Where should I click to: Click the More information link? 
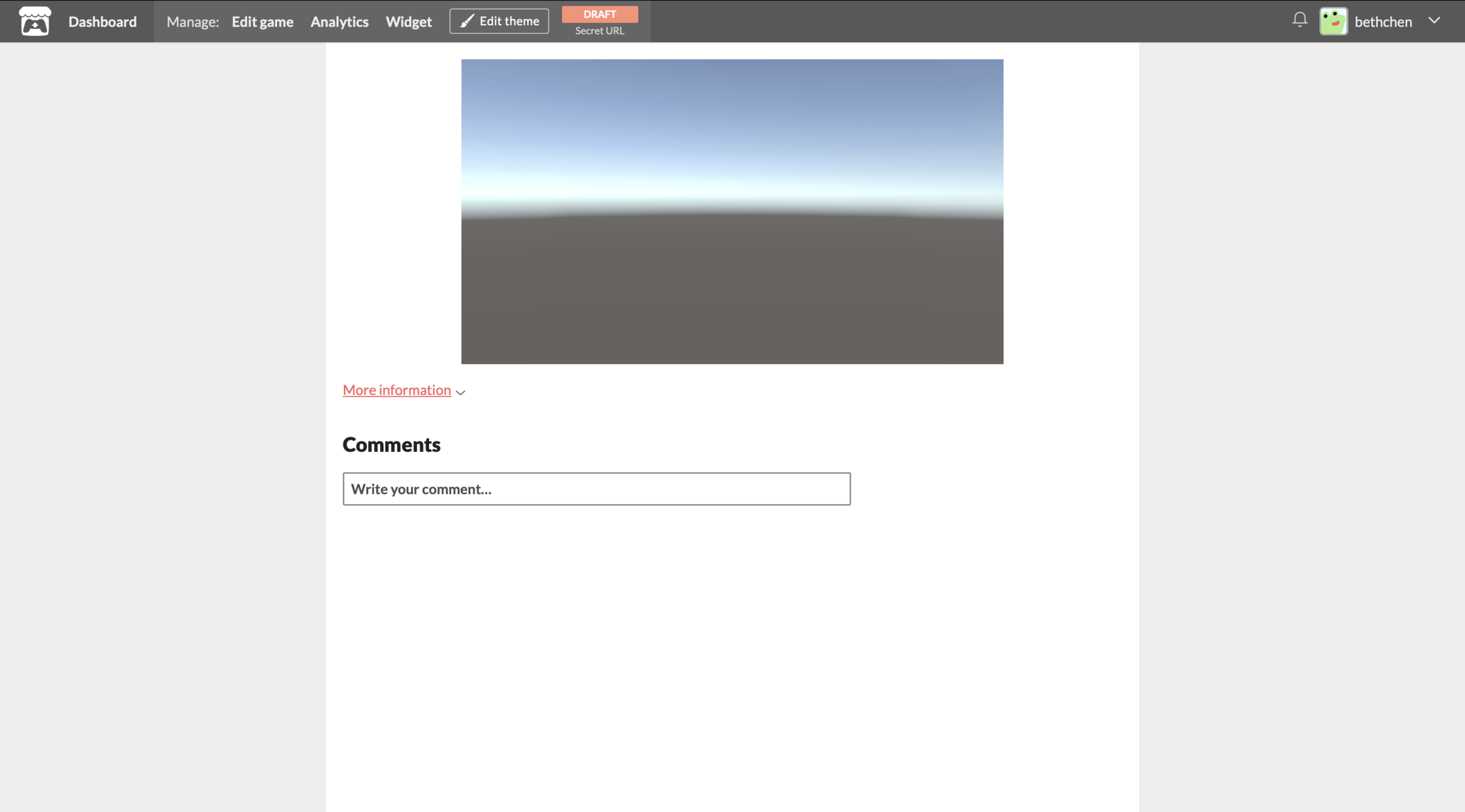pos(396,390)
